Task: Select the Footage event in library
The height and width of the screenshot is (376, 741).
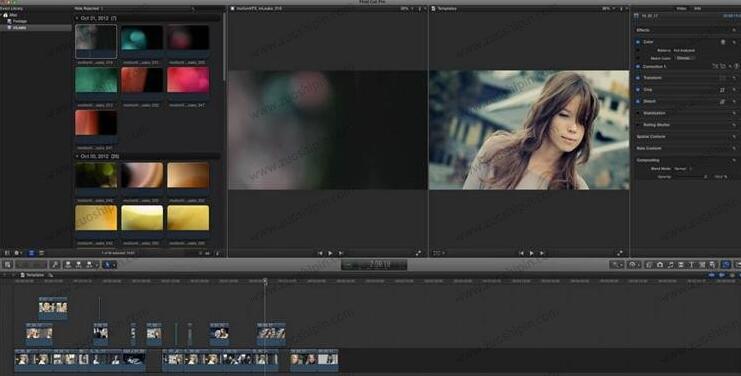Action: pyautogui.click(x=19, y=21)
